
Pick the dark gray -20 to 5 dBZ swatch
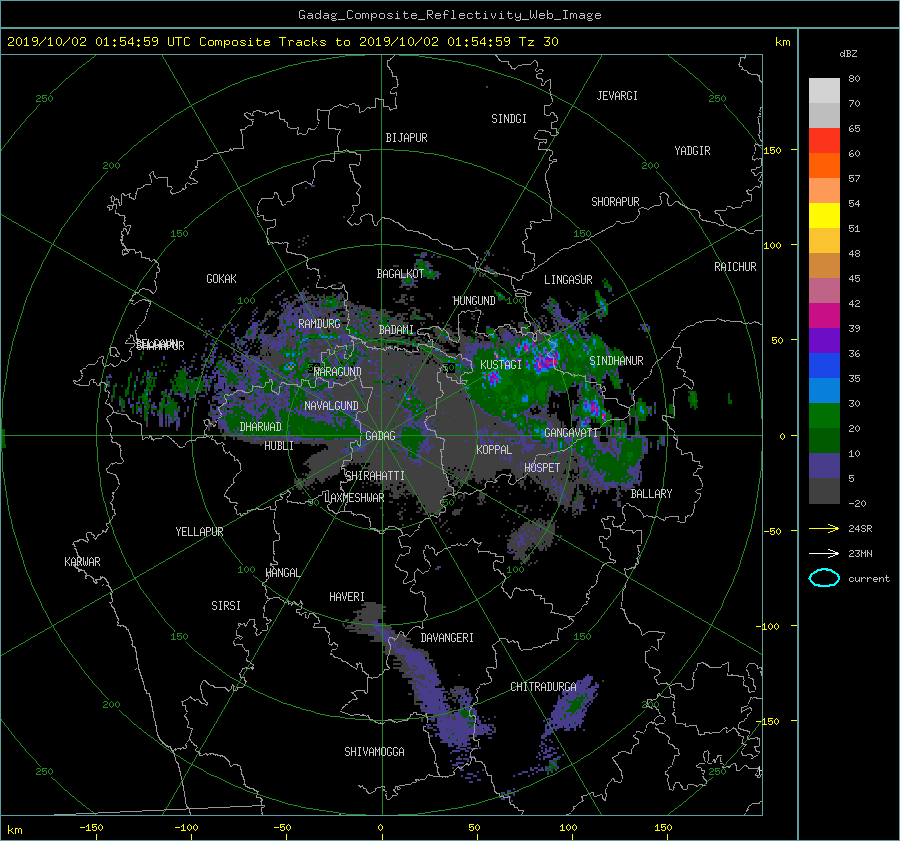tap(824, 491)
